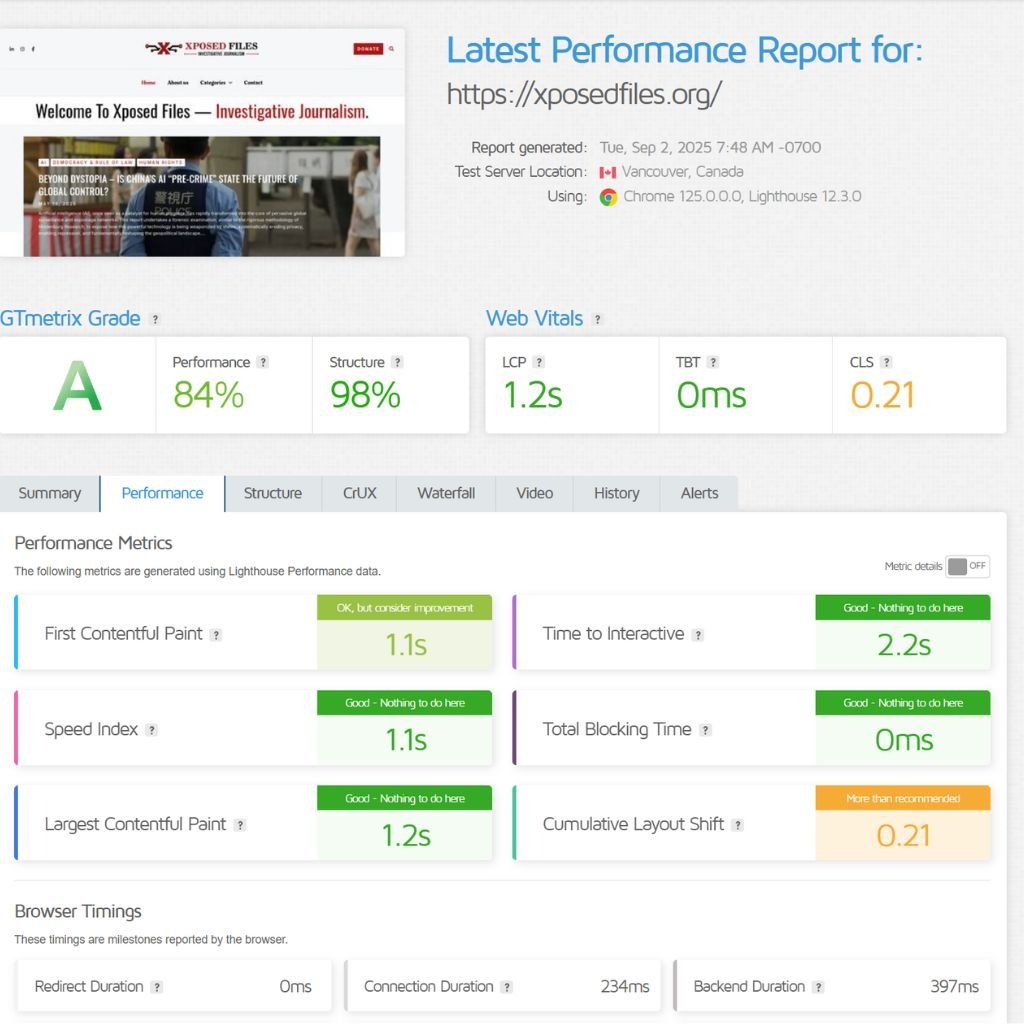Open help for Backend Duration timing
This screenshot has height=1024, width=1024.
pyautogui.click(x=818, y=988)
